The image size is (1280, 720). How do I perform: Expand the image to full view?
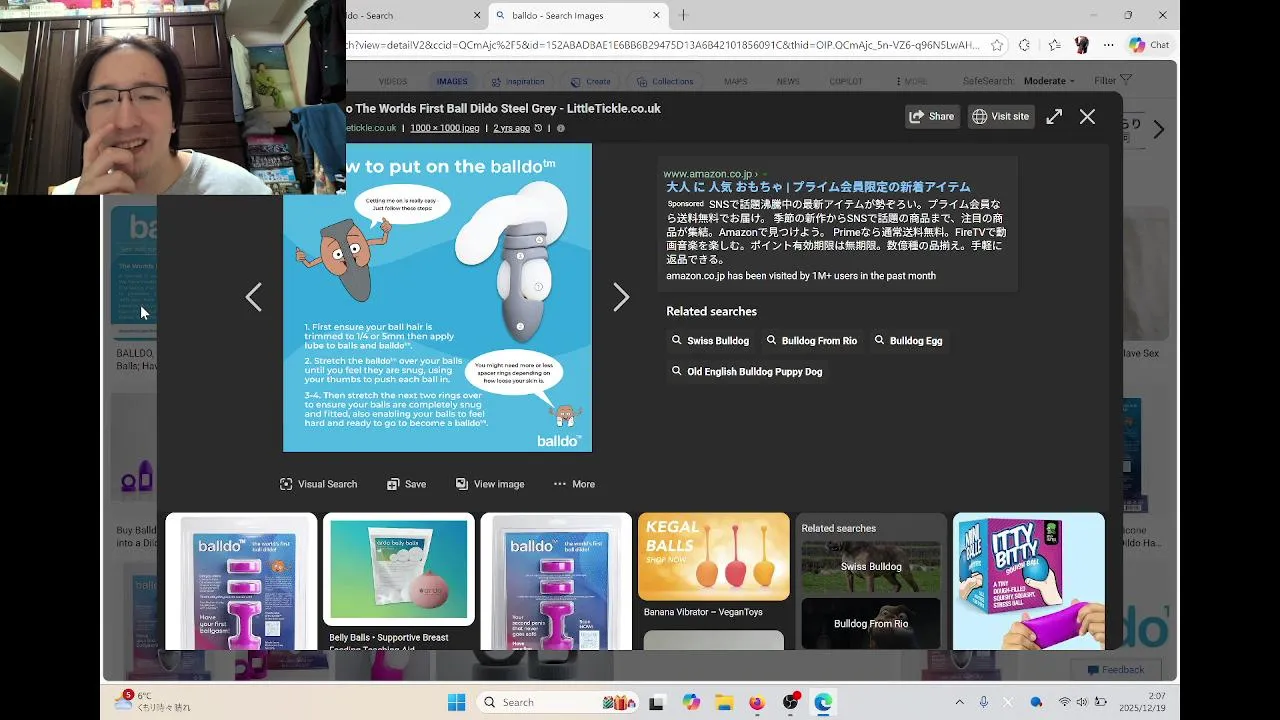click(x=1054, y=116)
